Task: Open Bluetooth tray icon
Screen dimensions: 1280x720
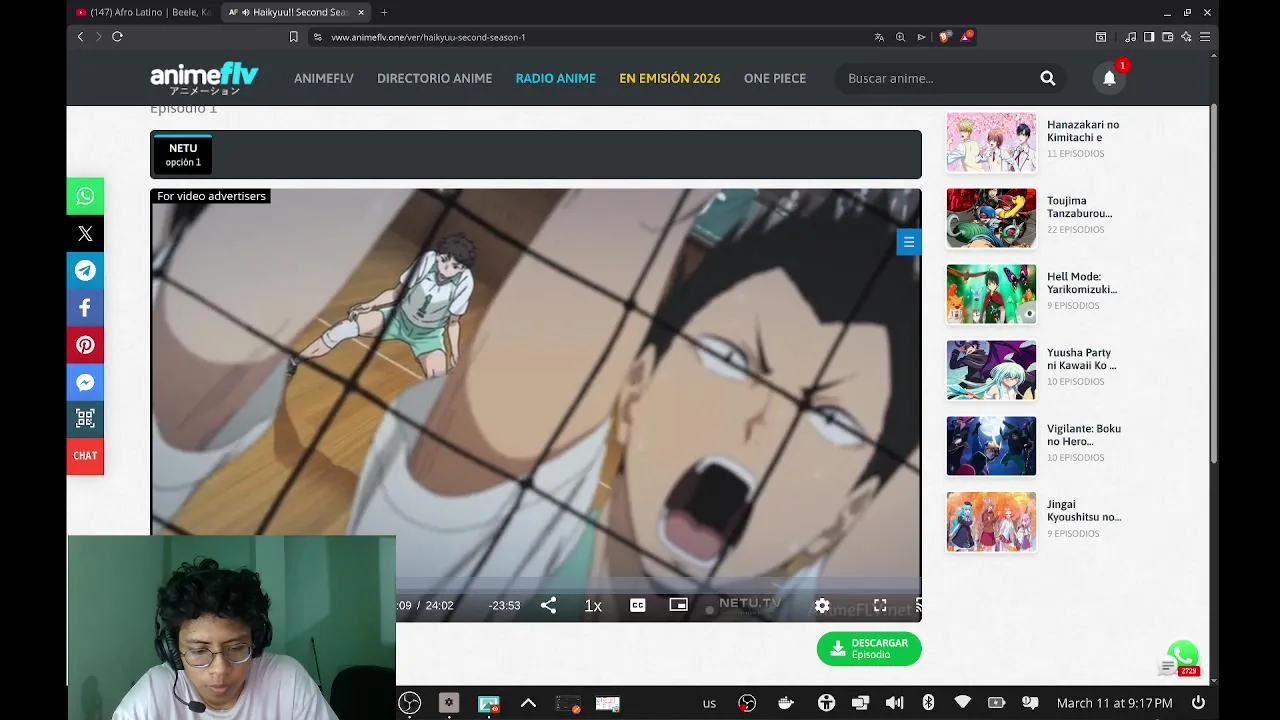Action: [928, 703]
